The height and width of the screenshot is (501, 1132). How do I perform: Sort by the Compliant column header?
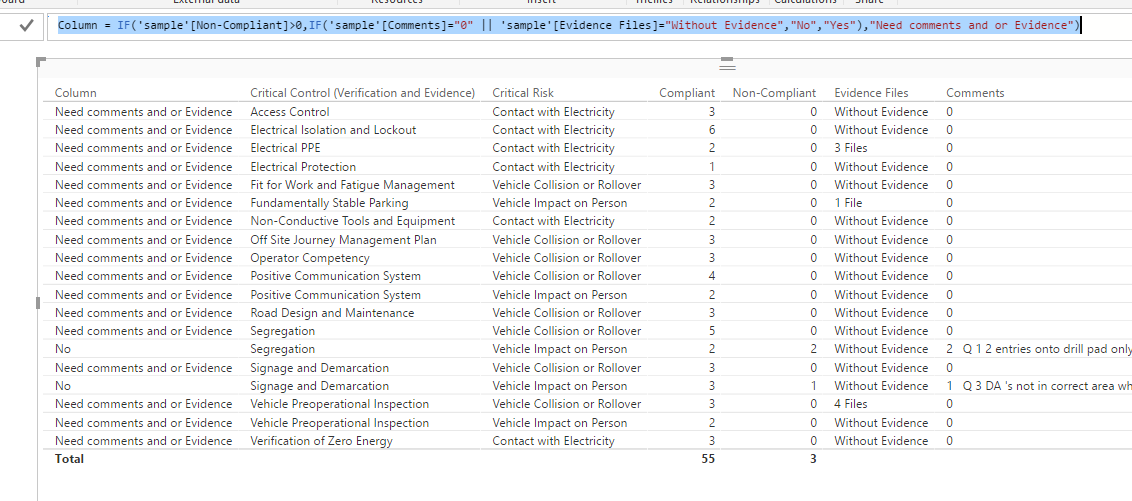point(687,93)
